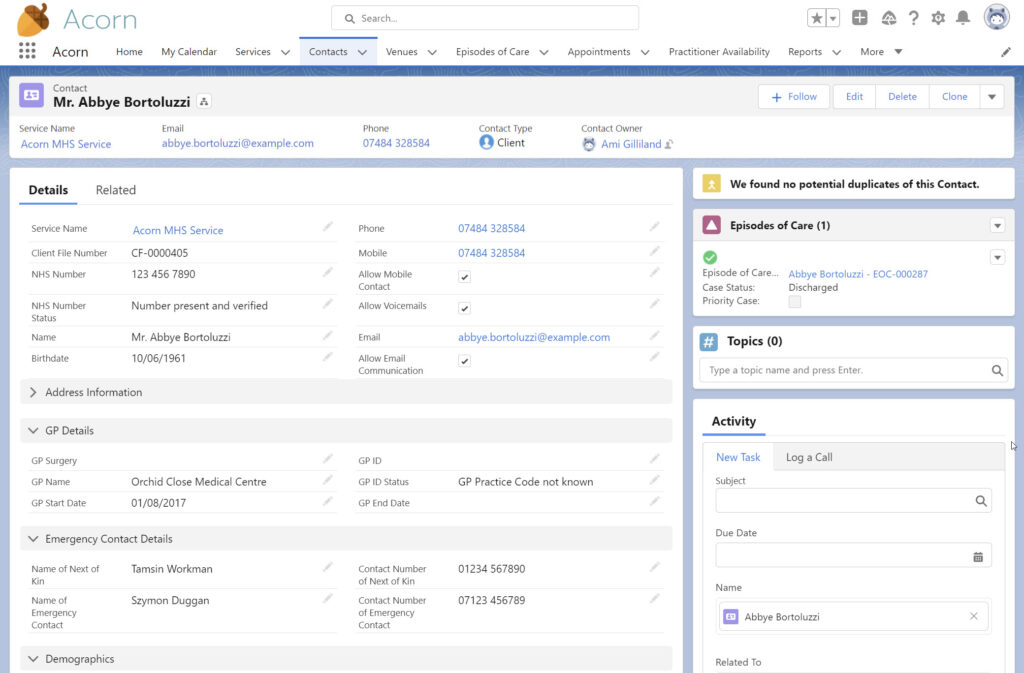Select the Log a Call tab

point(809,457)
